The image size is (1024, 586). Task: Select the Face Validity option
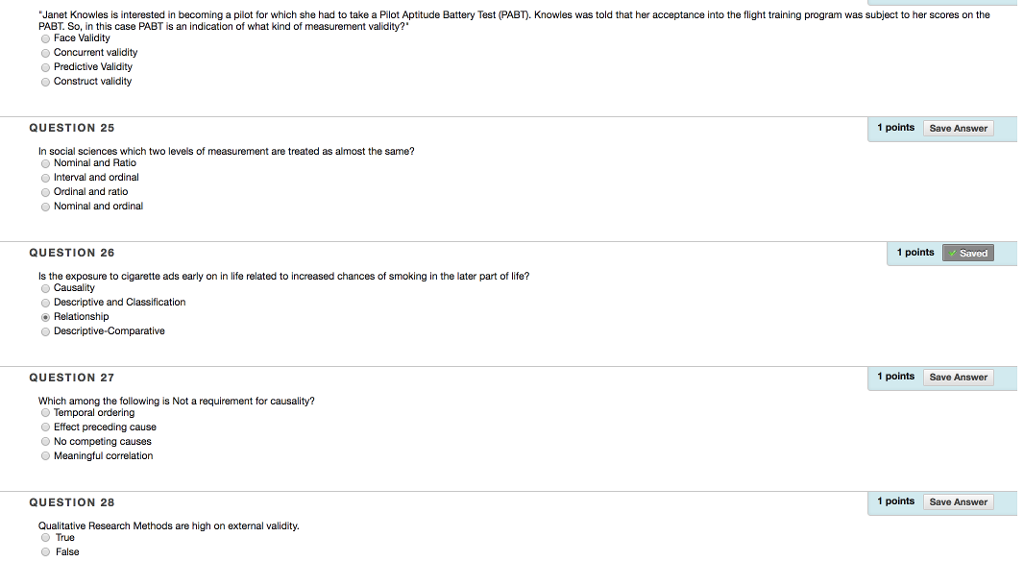[x=46, y=38]
